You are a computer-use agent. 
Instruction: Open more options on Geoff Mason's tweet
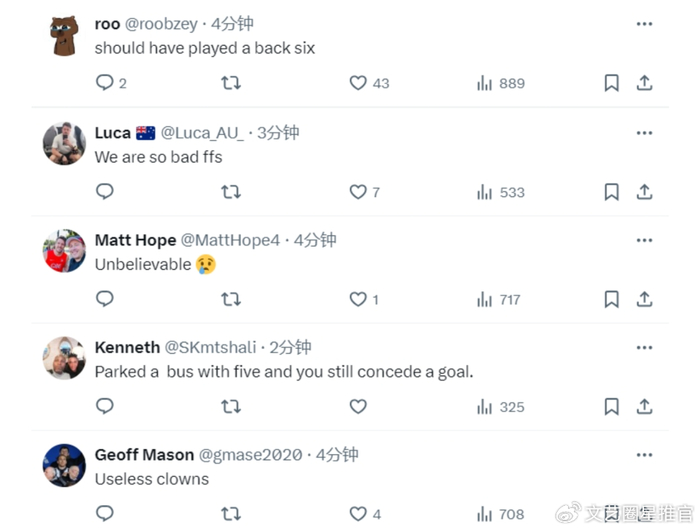click(645, 455)
